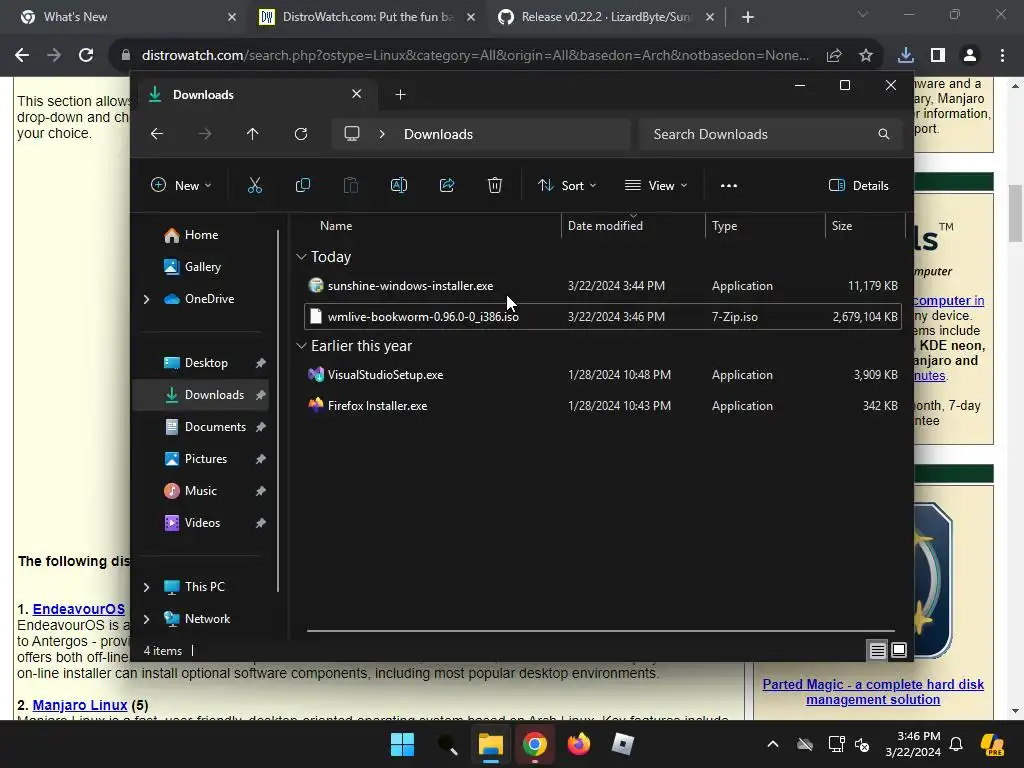
Task: Select VisualStudioSetup.exe file
Action: 602,375
